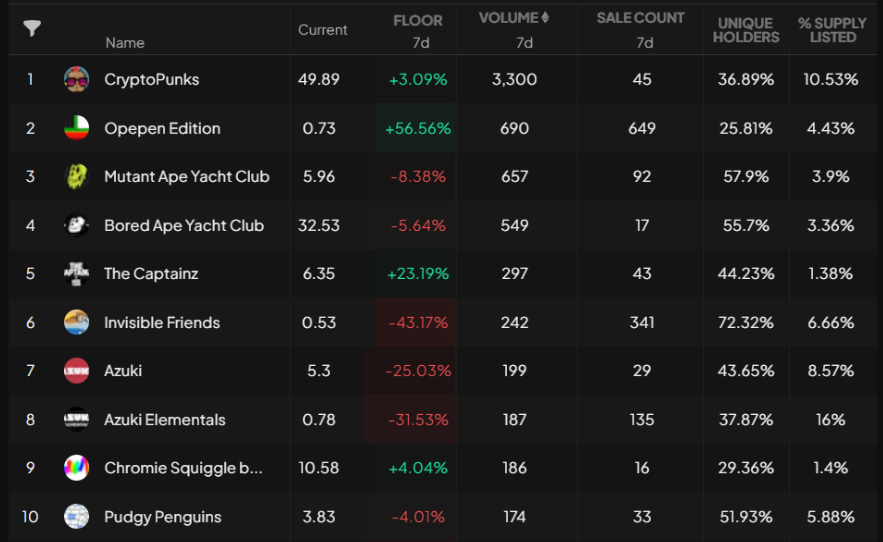Click the -31.53% floor change cell

pos(418,420)
